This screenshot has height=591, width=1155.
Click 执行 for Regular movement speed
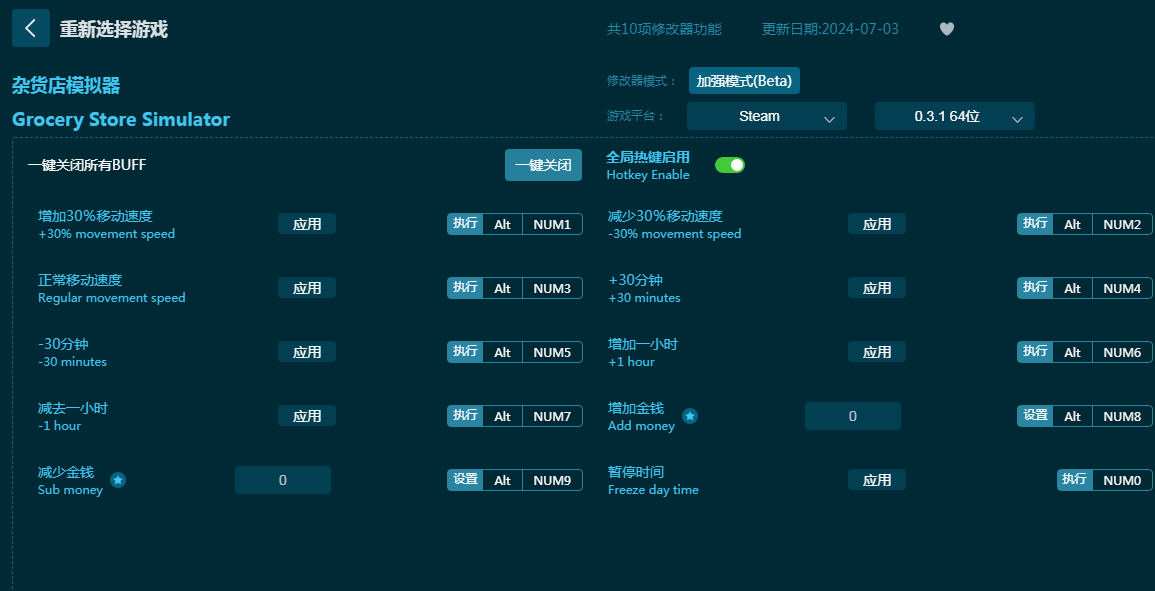(x=465, y=288)
